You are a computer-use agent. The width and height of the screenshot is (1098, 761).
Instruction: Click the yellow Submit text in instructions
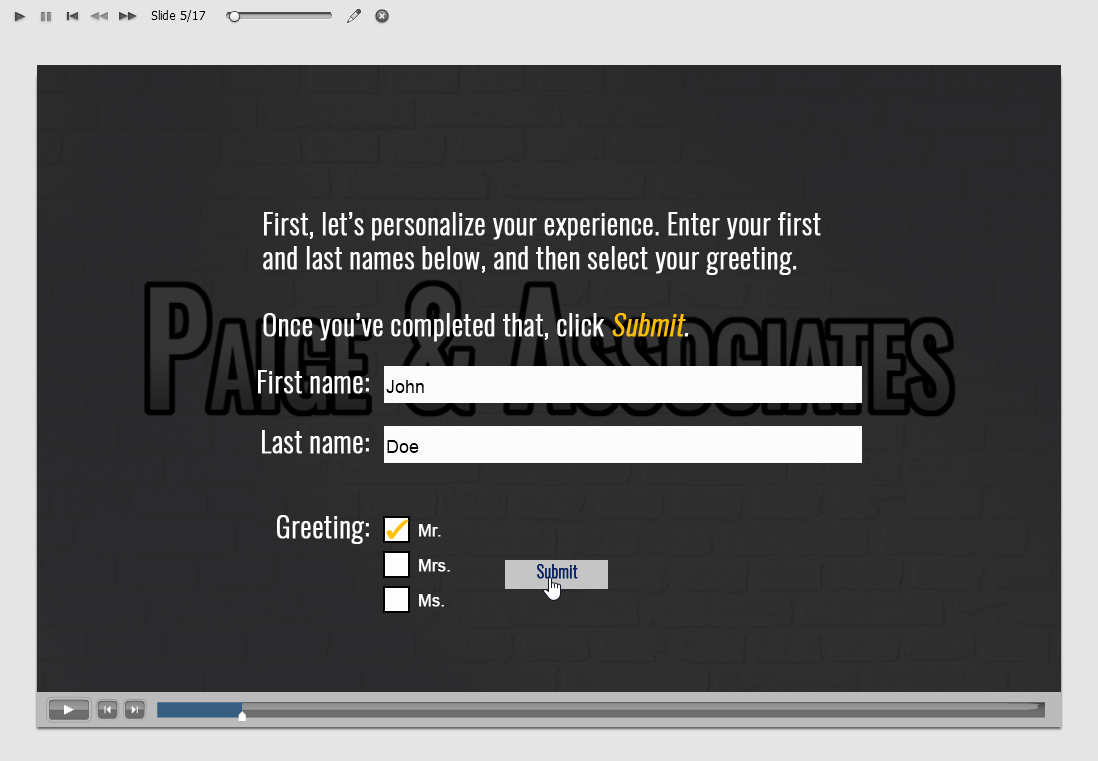(648, 326)
